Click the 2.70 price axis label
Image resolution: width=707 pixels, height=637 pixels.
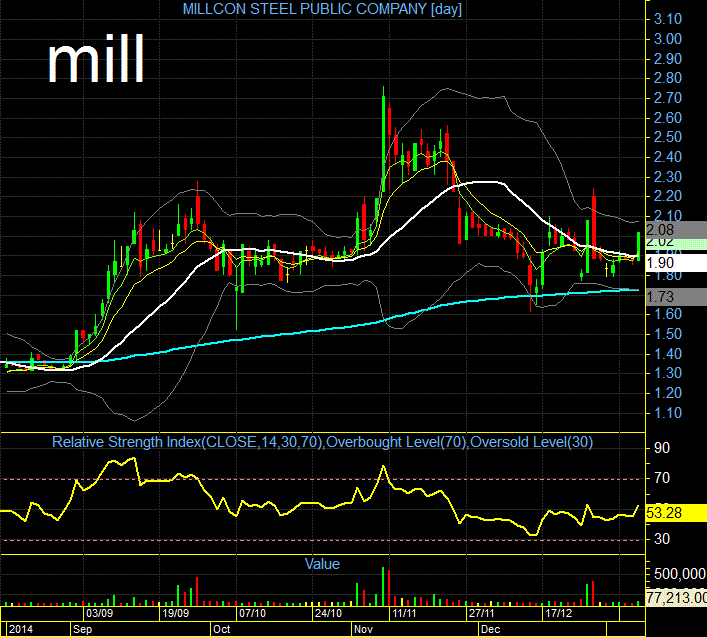pyautogui.click(x=668, y=98)
